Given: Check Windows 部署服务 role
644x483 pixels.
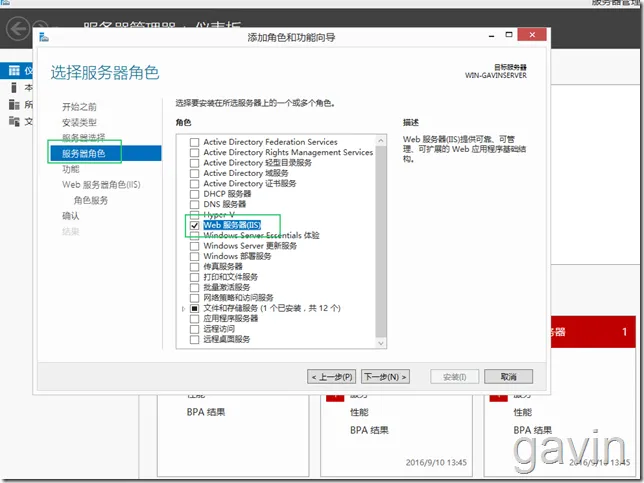Looking at the screenshot, I should [x=194, y=256].
